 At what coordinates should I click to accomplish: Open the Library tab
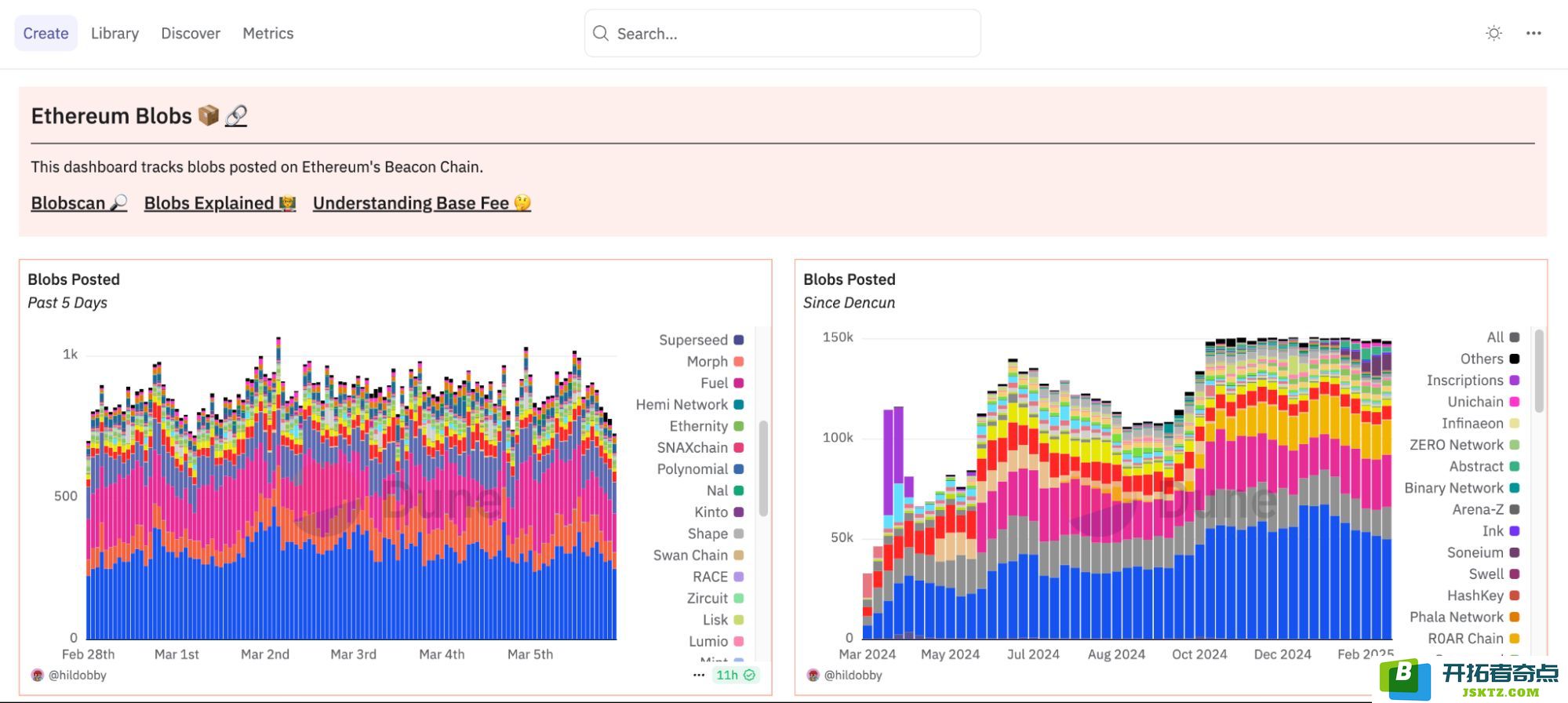coord(115,33)
